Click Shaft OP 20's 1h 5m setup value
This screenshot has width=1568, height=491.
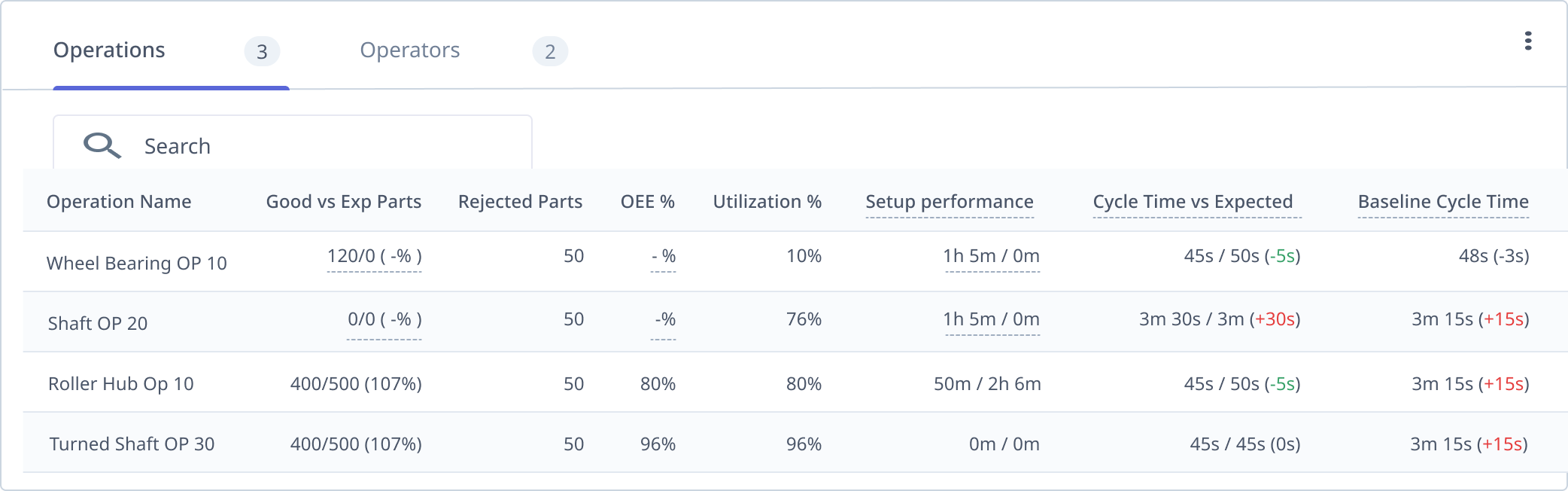[x=992, y=319]
